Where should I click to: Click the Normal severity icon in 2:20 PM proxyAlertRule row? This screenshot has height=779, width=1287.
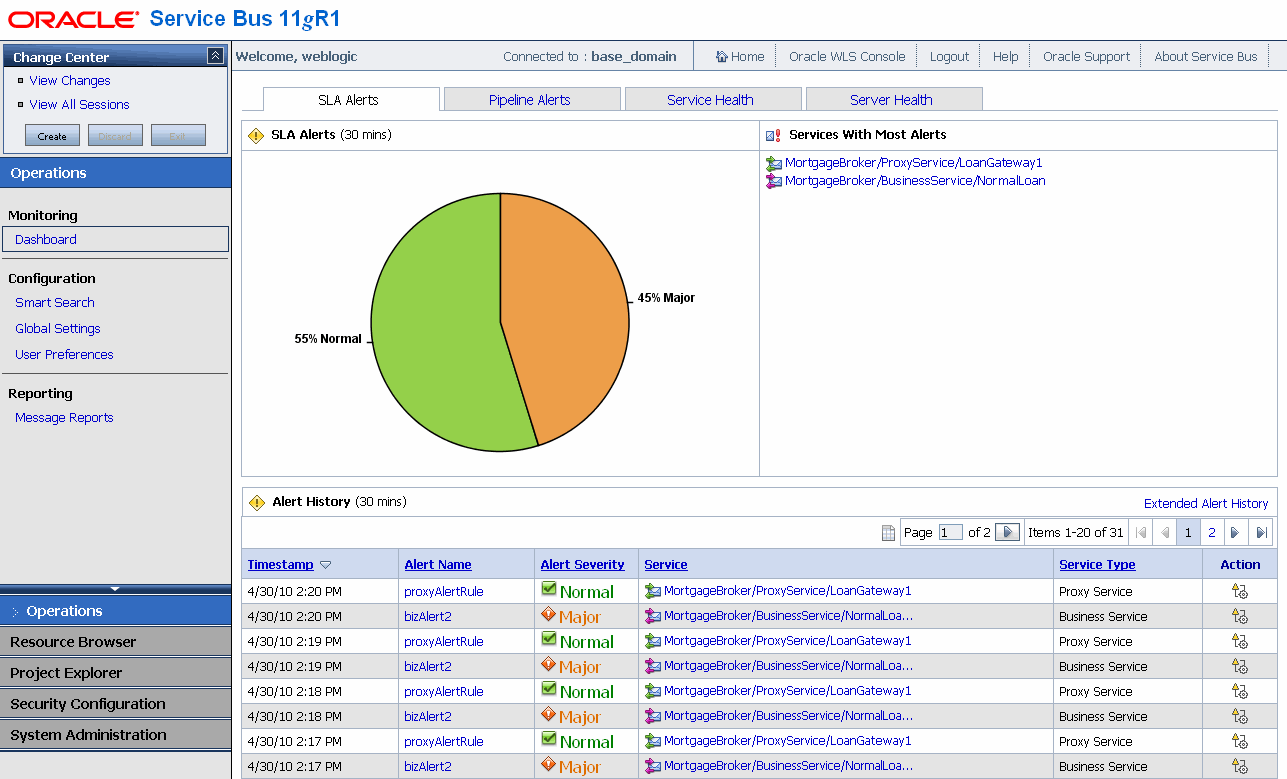click(x=549, y=590)
